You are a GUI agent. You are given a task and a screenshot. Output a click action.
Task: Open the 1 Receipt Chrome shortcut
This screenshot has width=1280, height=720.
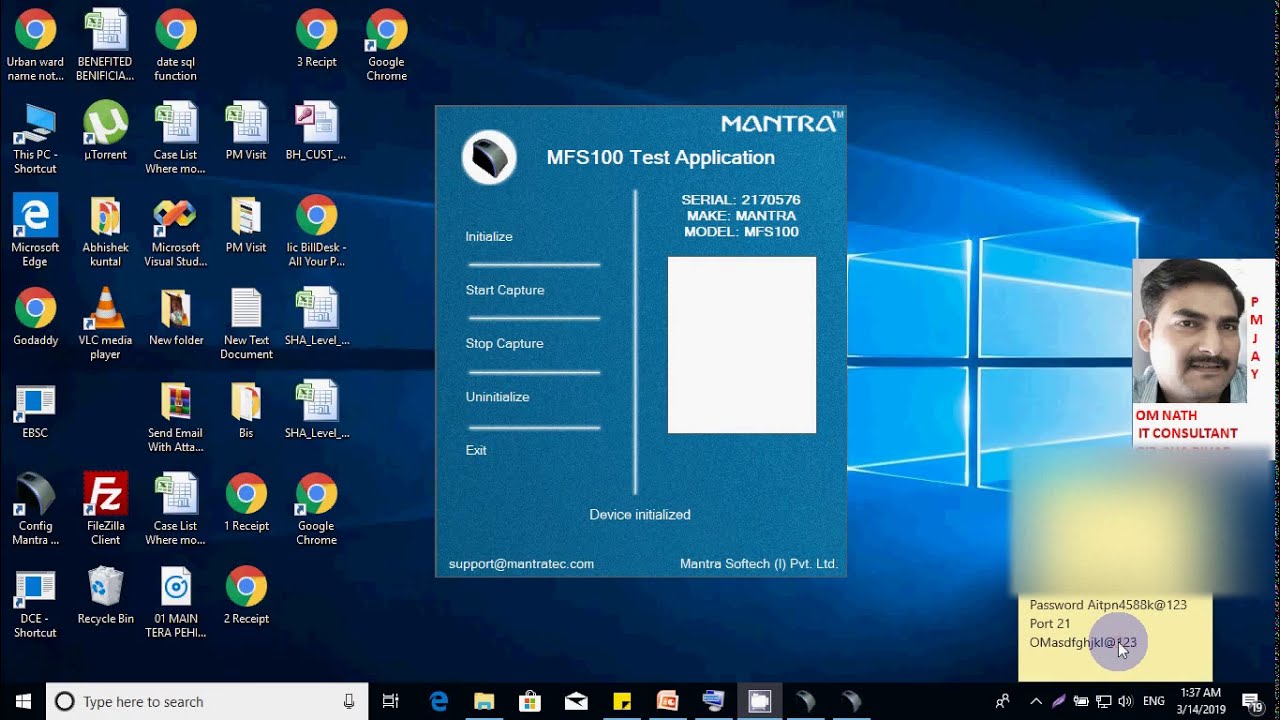pyautogui.click(x=246, y=504)
